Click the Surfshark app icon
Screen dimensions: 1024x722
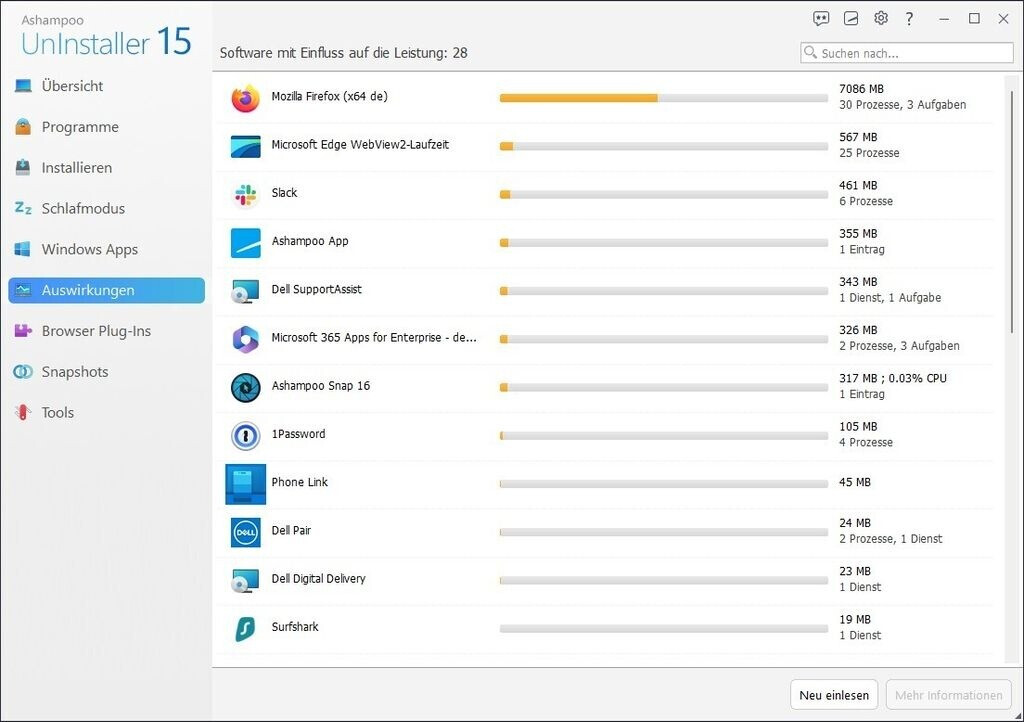(245, 628)
